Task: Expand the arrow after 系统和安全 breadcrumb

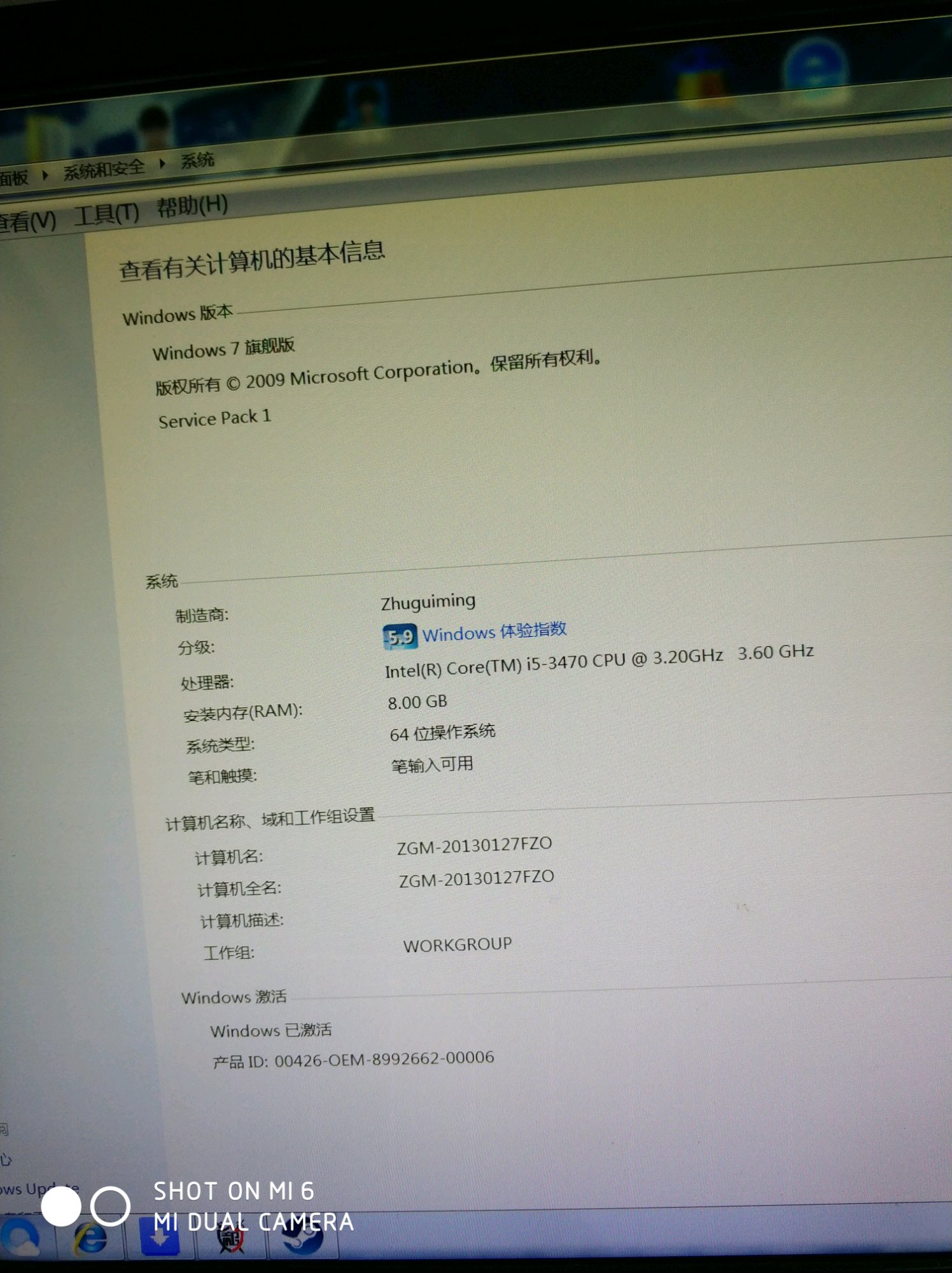Action: tap(162, 164)
